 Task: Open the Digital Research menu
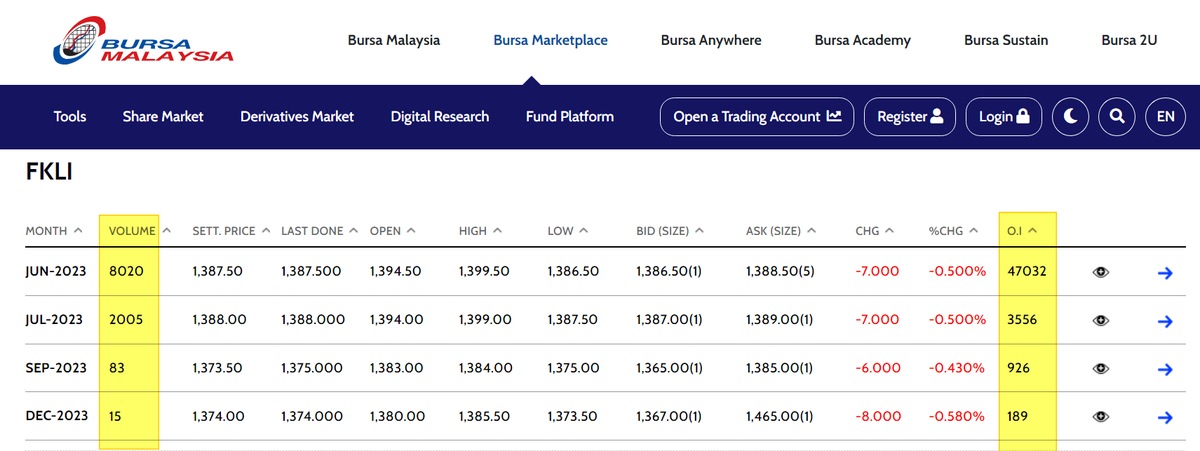(x=440, y=117)
